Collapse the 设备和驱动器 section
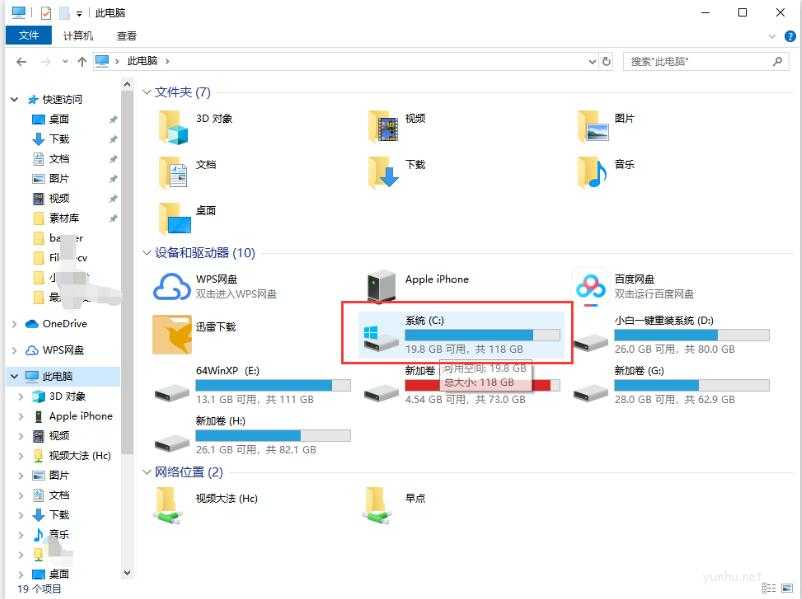This screenshot has width=802, height=599. pos(148,253)
